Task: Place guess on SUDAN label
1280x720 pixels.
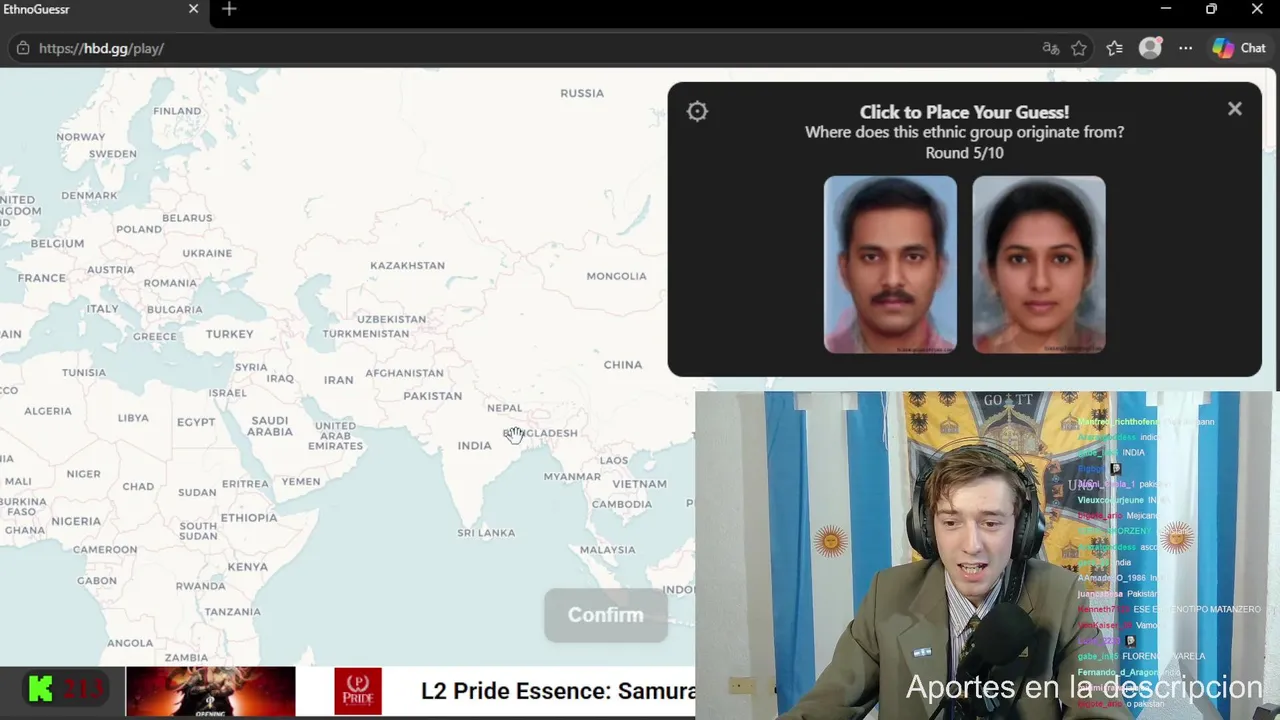Action: [197, 493]
